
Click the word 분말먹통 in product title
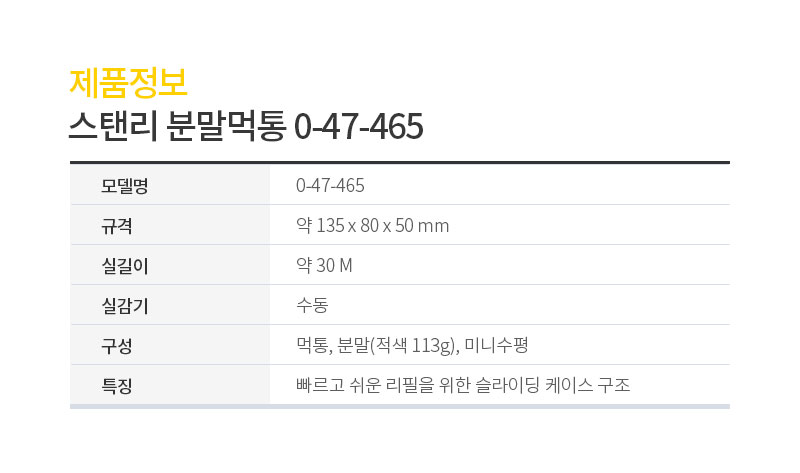226,126
